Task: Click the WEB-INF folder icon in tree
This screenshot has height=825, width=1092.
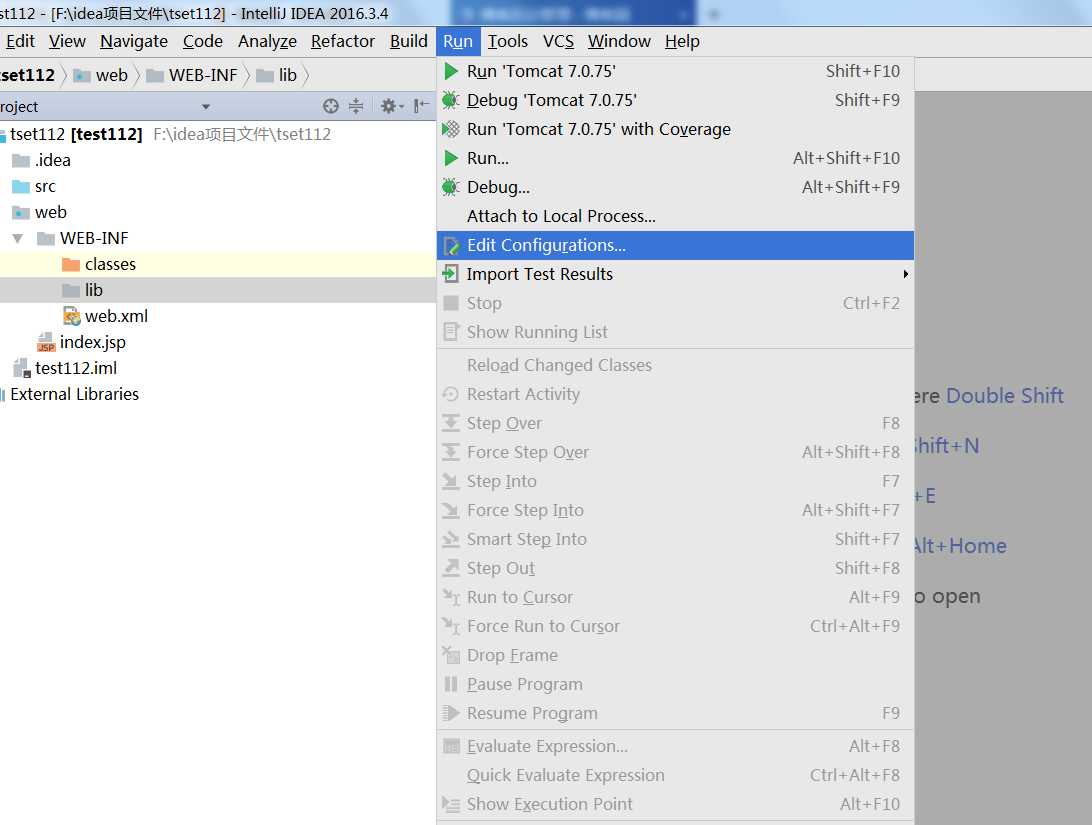Action: pos(46,239)
